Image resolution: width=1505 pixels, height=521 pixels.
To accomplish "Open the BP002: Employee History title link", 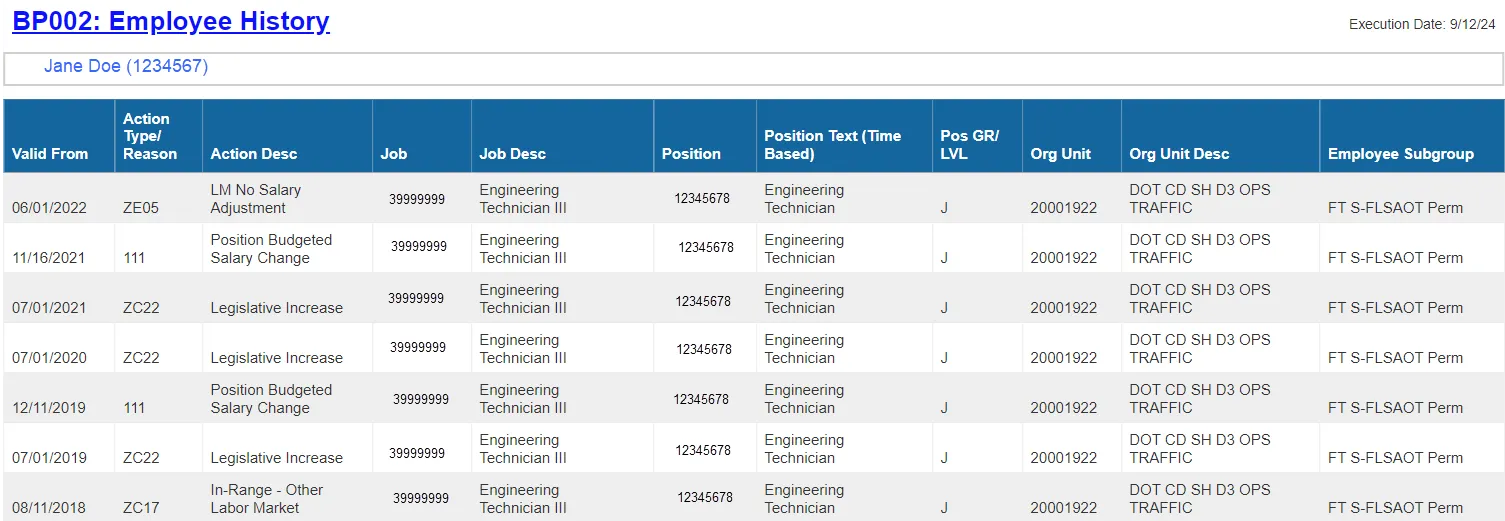I will pos(170,22).
